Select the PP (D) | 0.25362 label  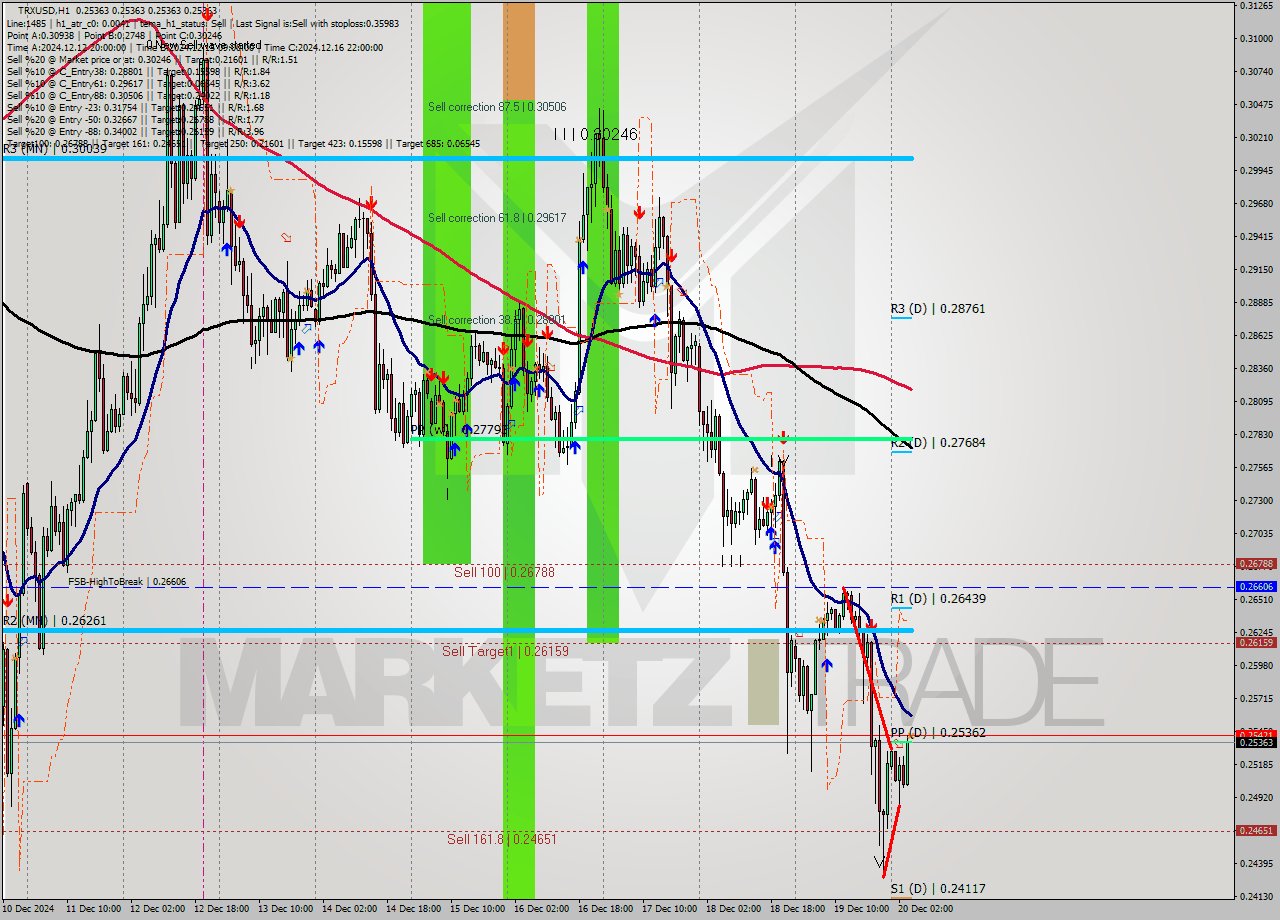938,733
